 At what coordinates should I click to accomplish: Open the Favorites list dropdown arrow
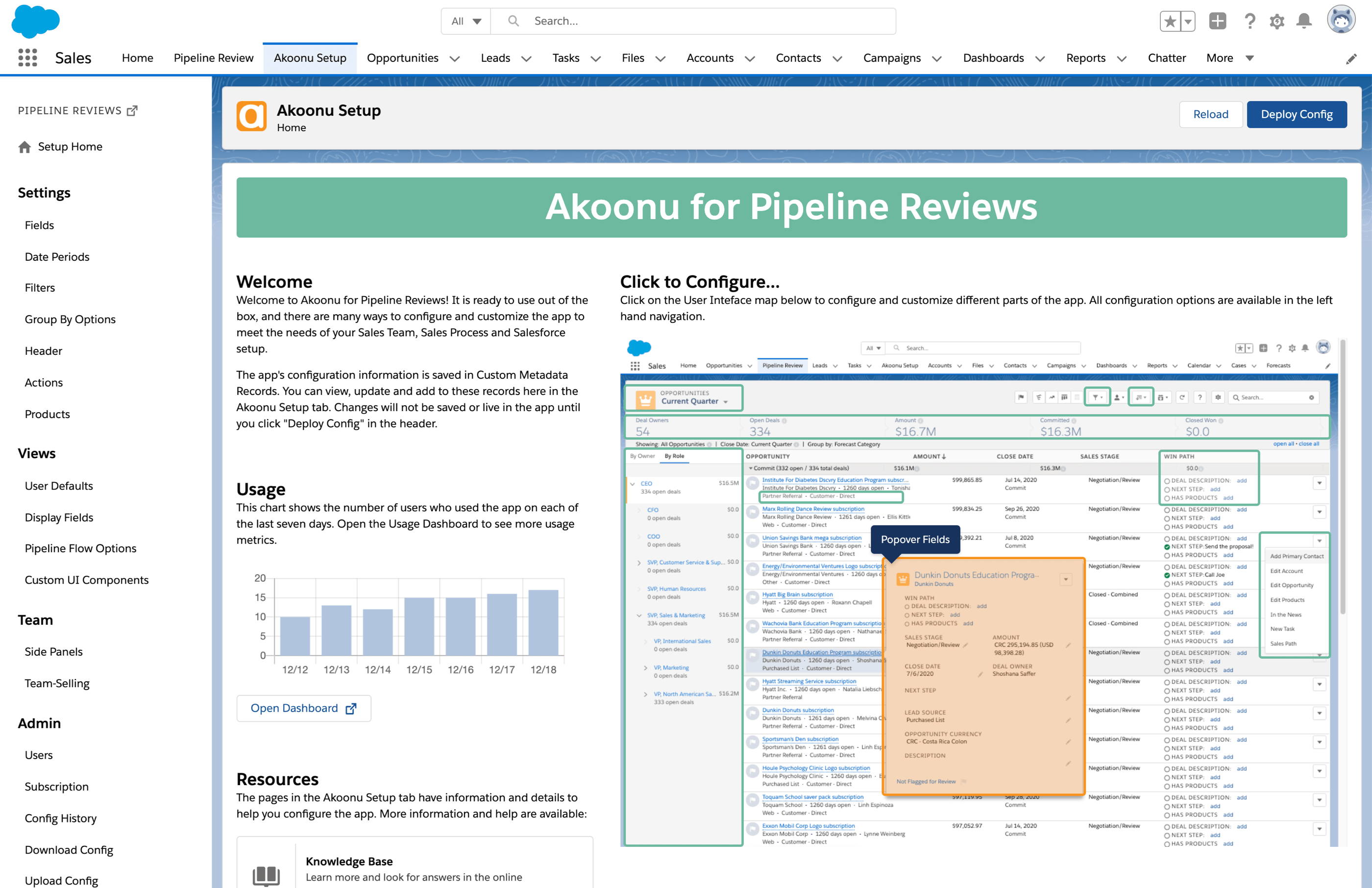click(x=1188, y=22)
